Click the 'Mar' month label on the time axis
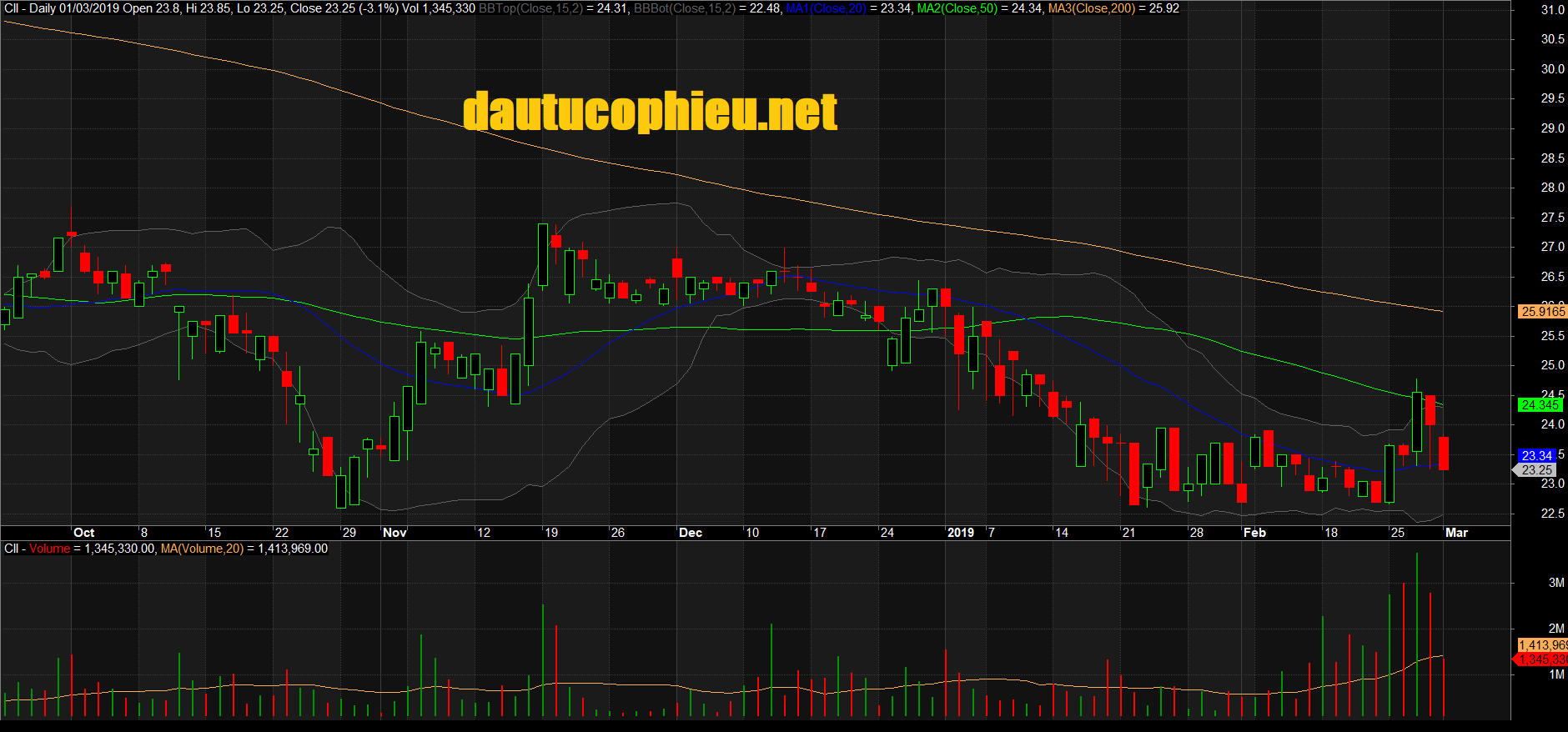The height and width of the screenshot is (732, 1568). pos(1456,533)
